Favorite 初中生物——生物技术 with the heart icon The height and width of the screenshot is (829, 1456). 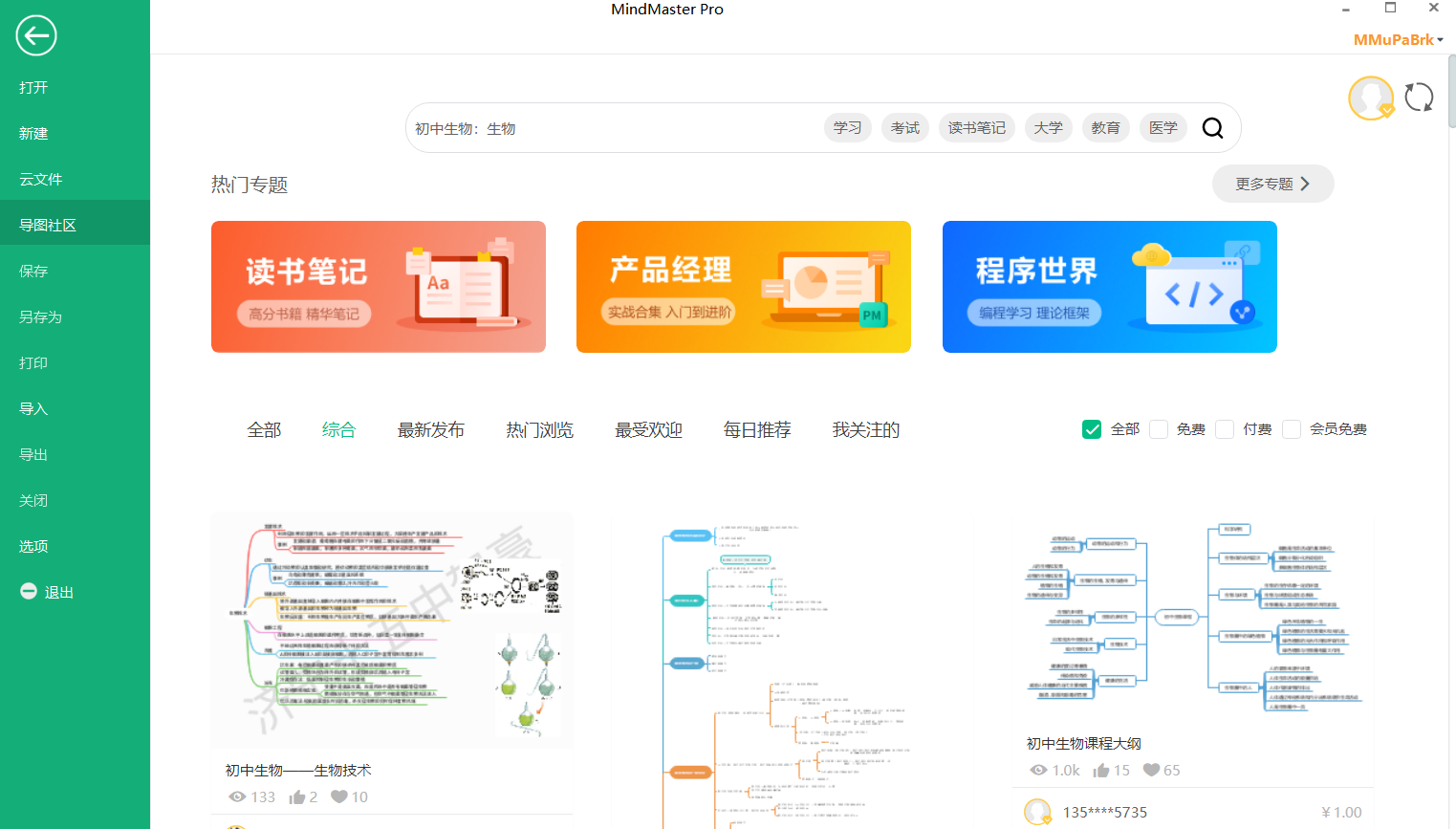coord(338,796)
